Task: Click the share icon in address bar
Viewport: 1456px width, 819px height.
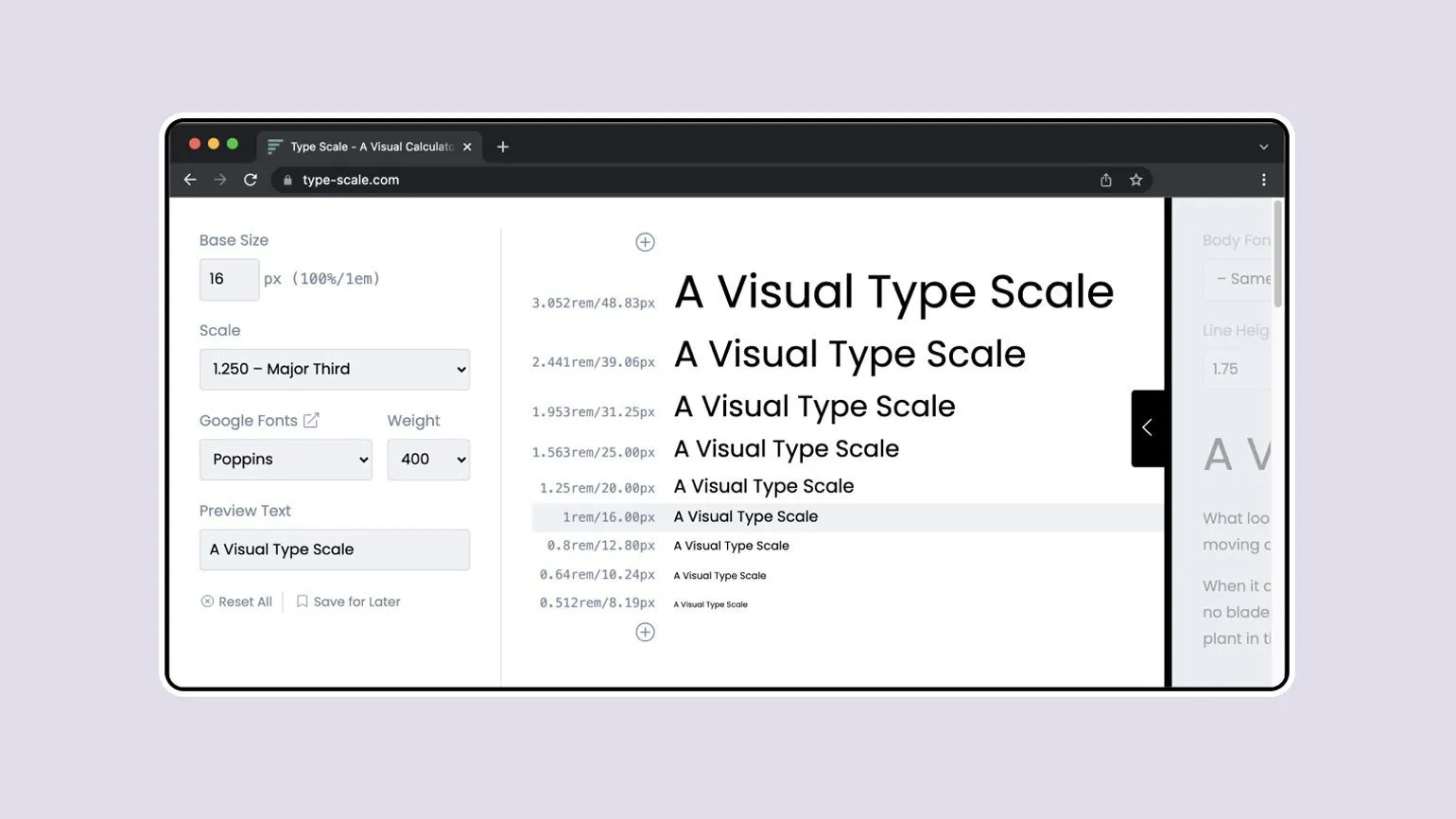Action: tap(1106, 180)
